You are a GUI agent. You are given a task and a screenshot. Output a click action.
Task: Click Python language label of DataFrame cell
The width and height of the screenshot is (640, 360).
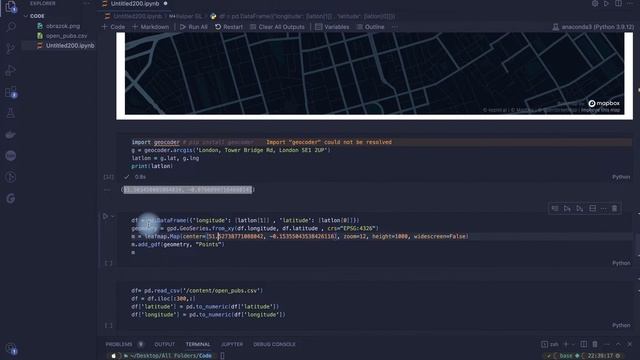(621, 263)
